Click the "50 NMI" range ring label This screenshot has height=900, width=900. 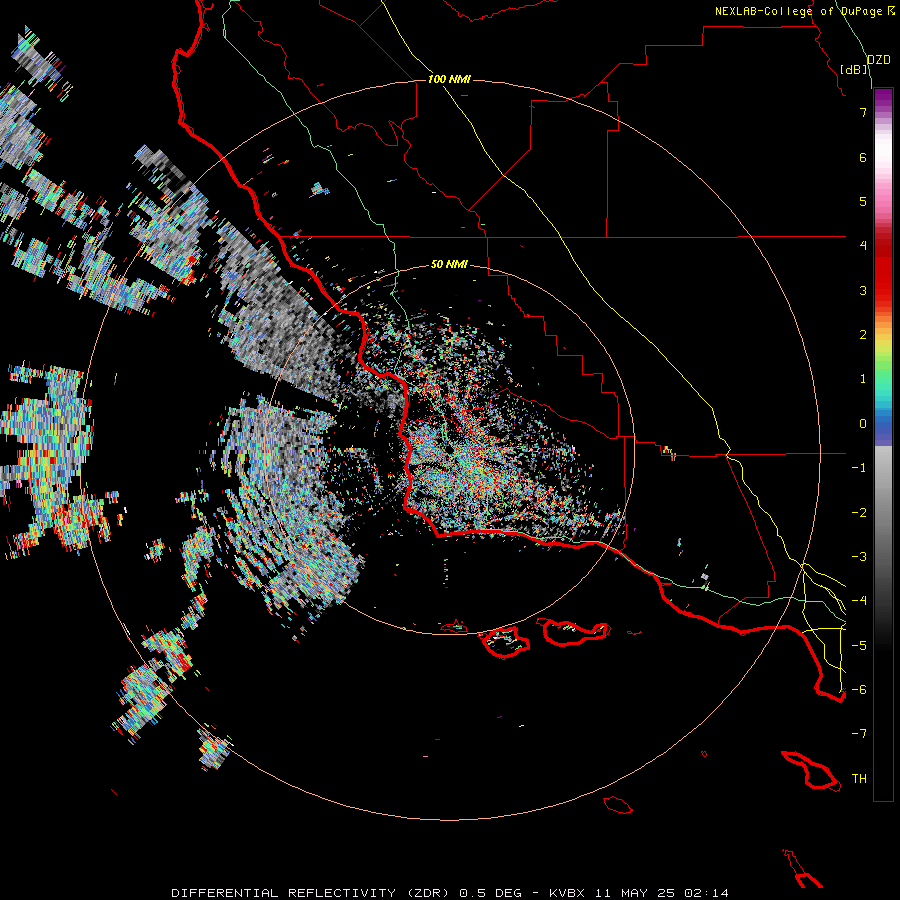coord(449,264)
